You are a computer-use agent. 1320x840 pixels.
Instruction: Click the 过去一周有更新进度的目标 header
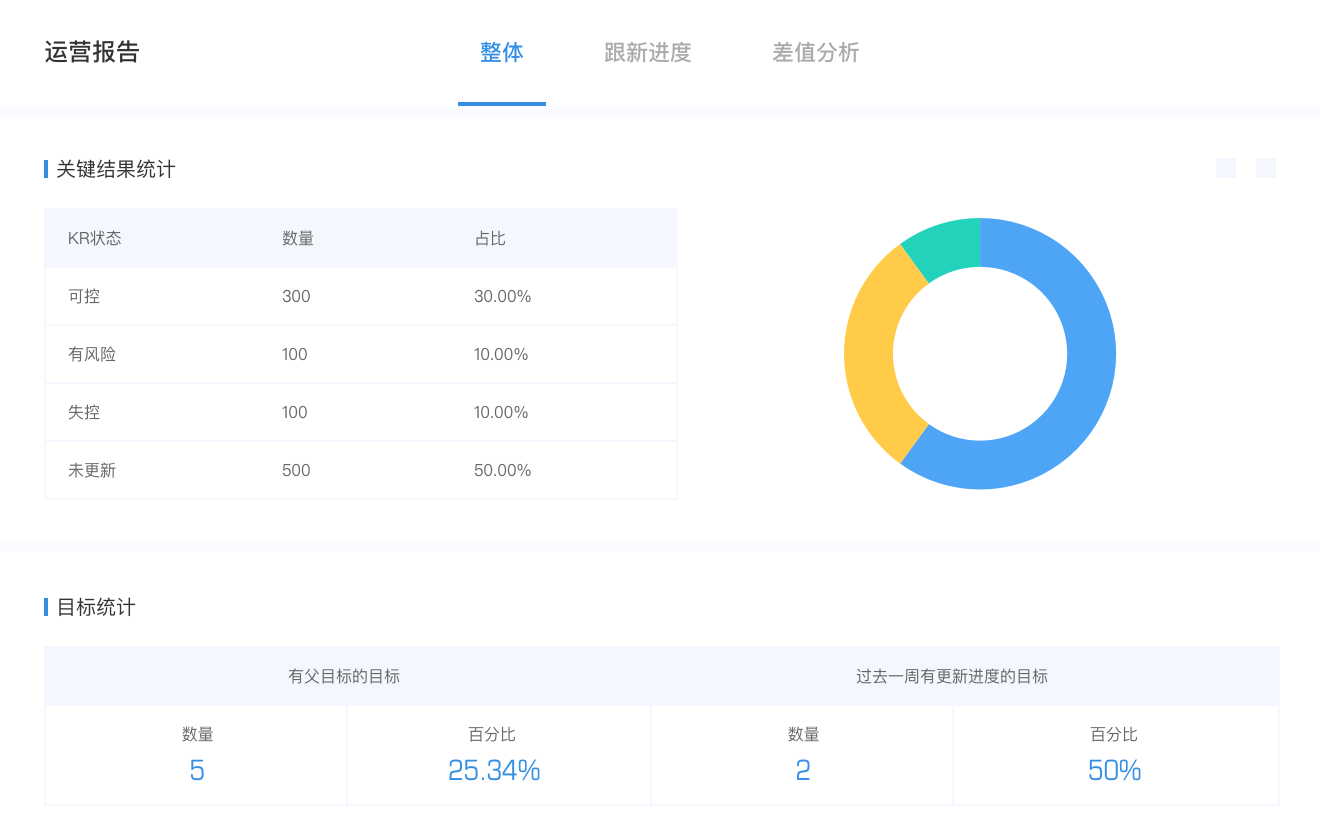(951, 676)
